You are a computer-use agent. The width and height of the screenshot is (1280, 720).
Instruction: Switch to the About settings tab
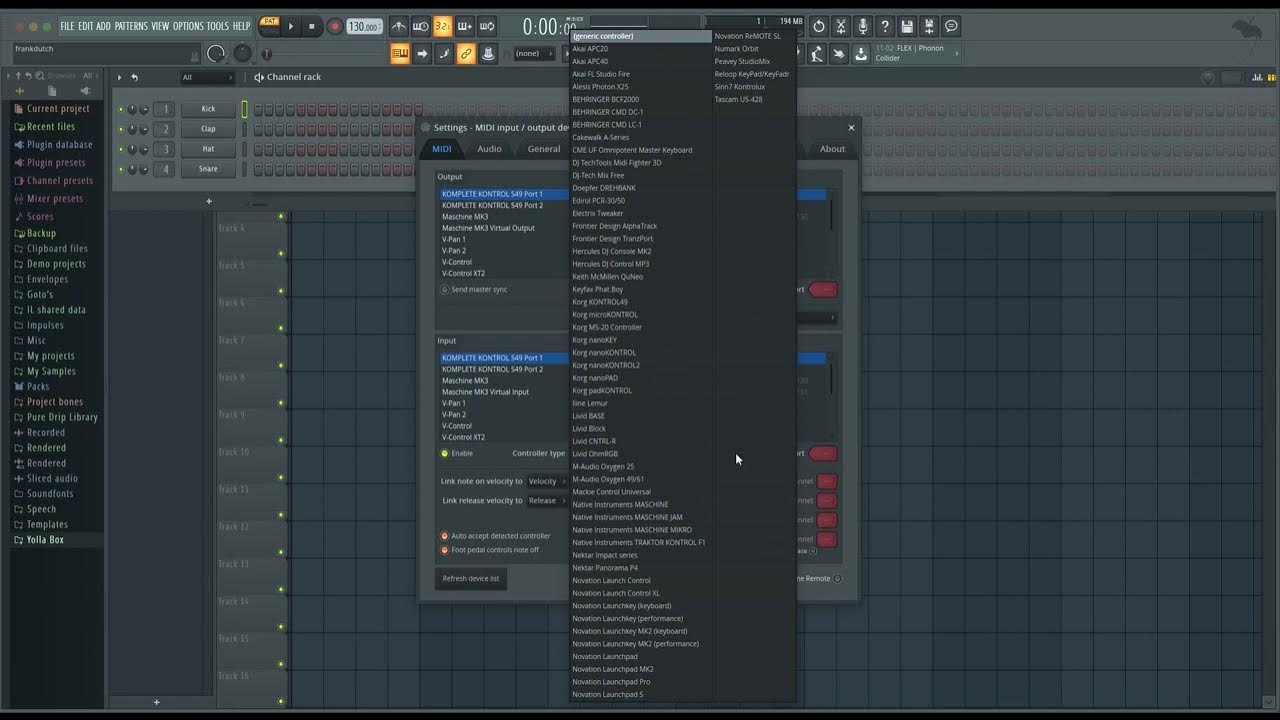click(833, 149)
